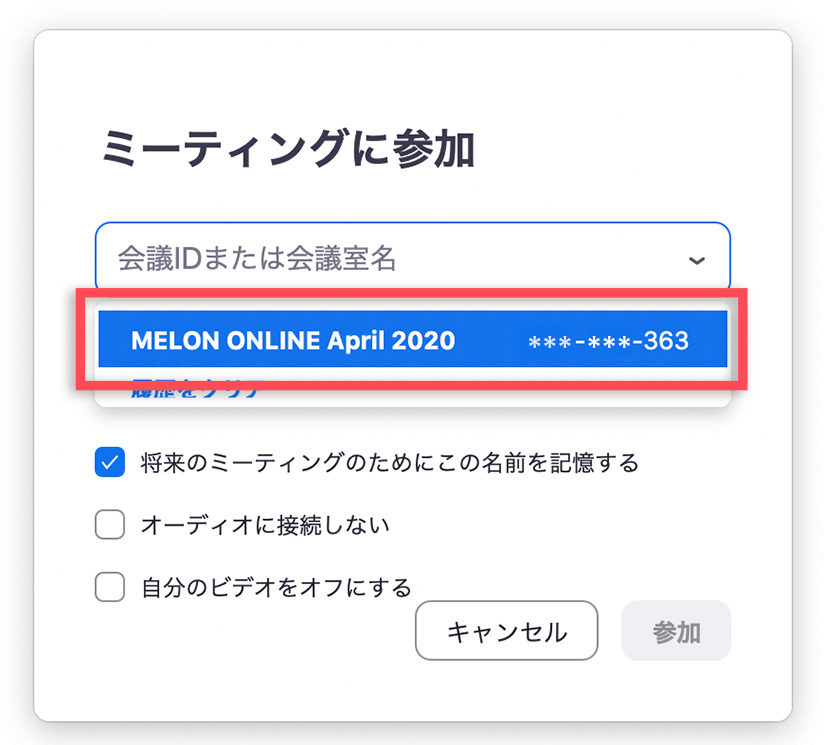Click the ミーティングに参加 dialog heading
Viewport: 824px width, 745px height.
pyautogui.click(x=288, y=150)
